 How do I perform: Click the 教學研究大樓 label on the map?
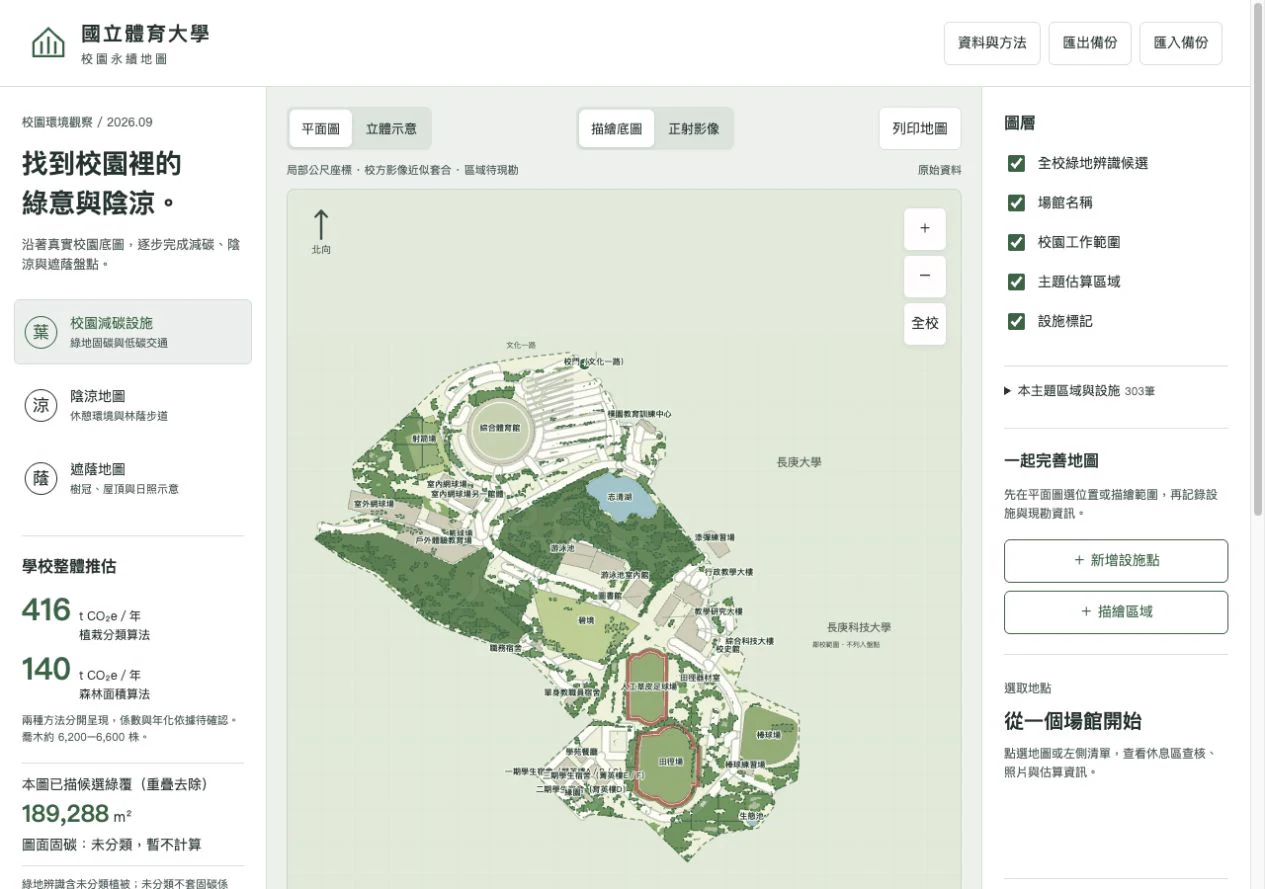point(719,611)
